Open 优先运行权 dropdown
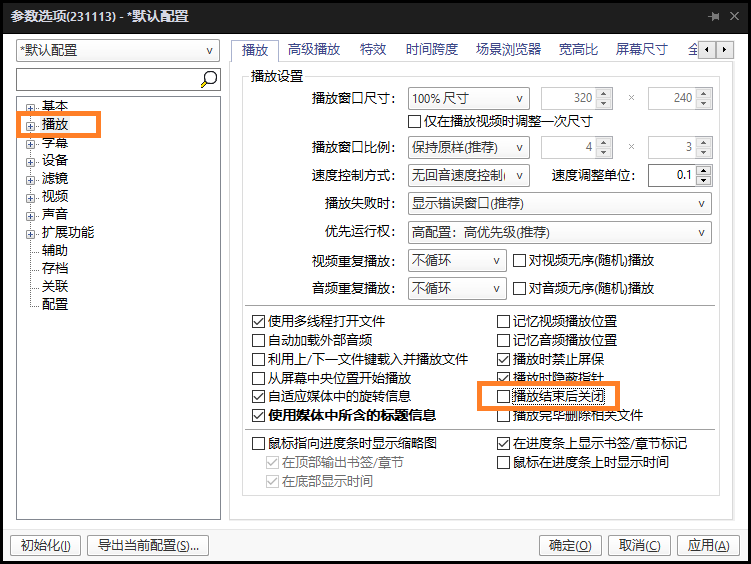The width and height of the screenshot is (751, 564). [x=559, y=233]
